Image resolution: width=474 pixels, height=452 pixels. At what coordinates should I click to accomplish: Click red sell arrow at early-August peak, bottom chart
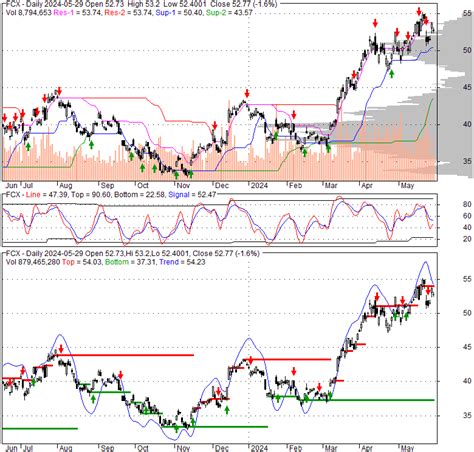click(x=61, y=349)
